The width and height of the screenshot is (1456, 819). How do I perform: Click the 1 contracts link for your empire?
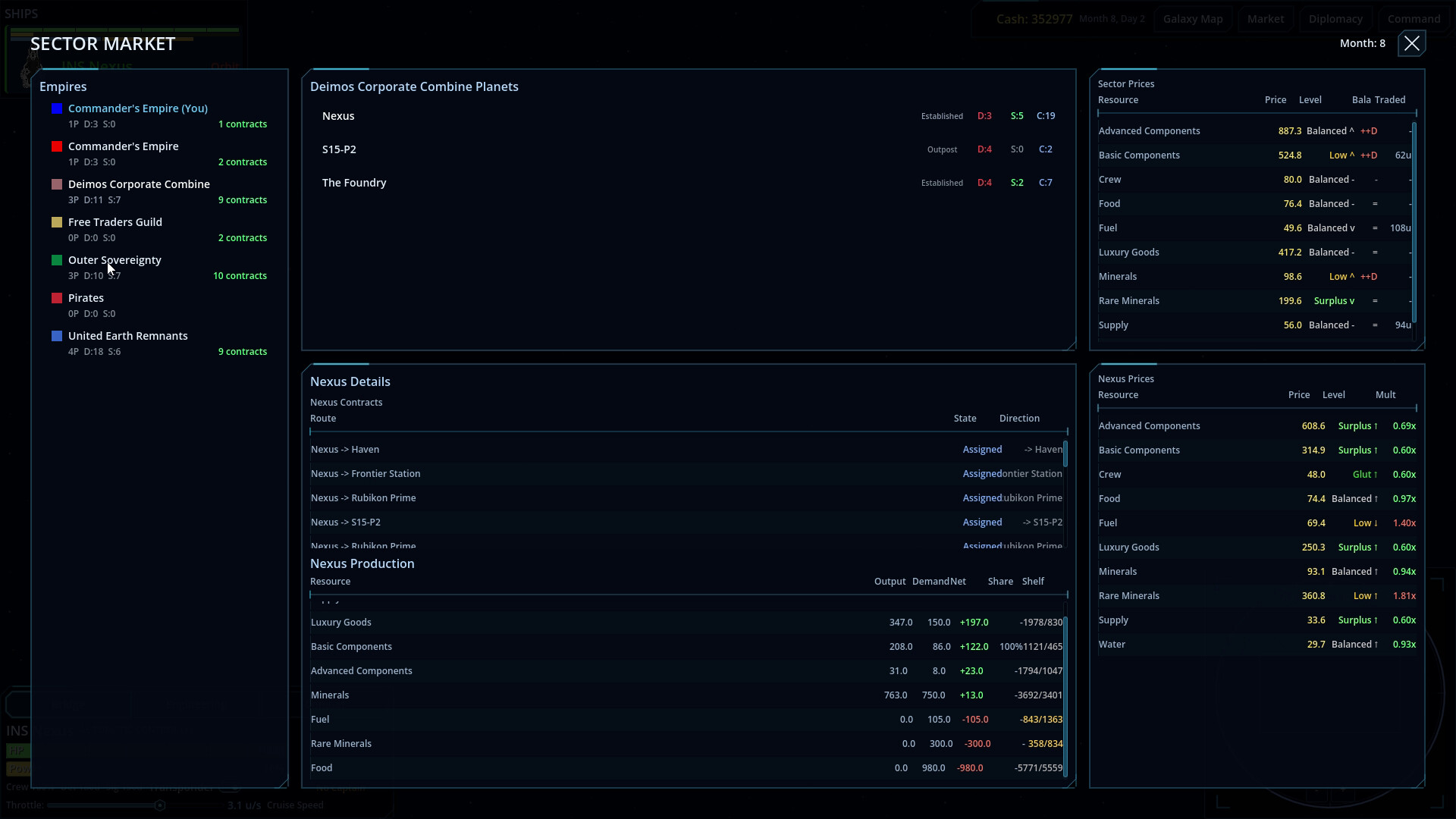click(243, 124)
